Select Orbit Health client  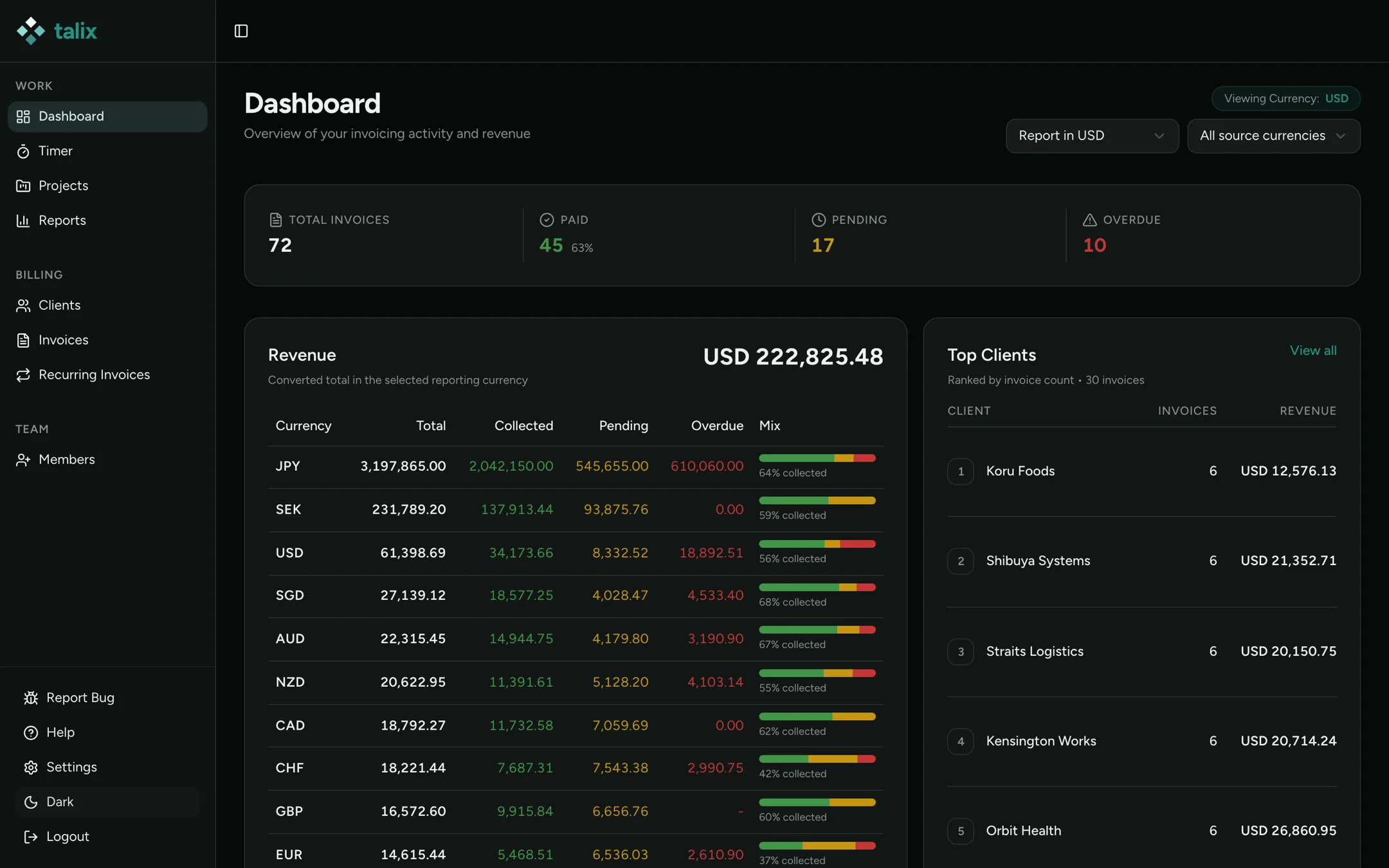click(x=1141, y=831)
